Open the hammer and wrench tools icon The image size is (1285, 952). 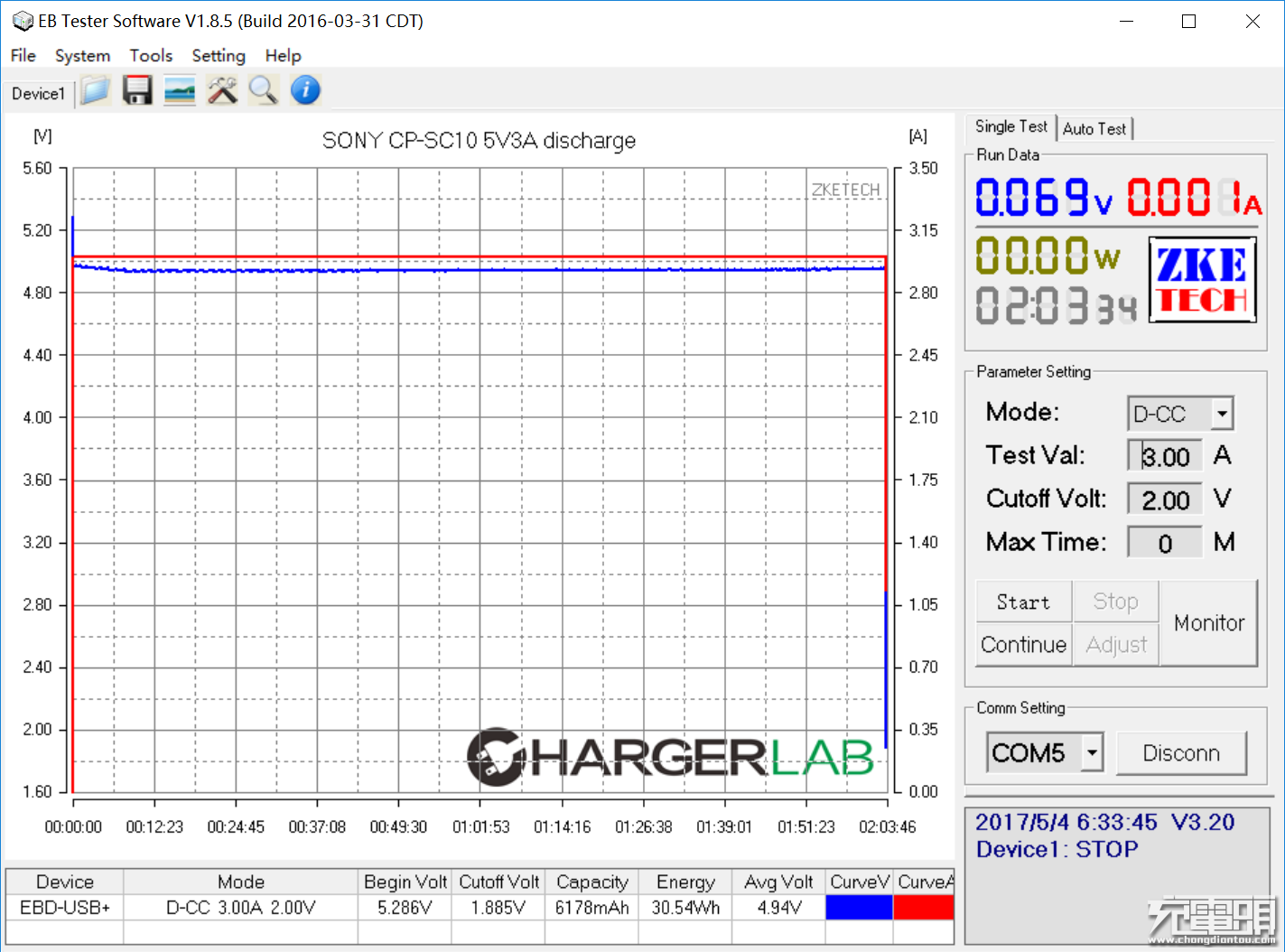tap(222, 90)
